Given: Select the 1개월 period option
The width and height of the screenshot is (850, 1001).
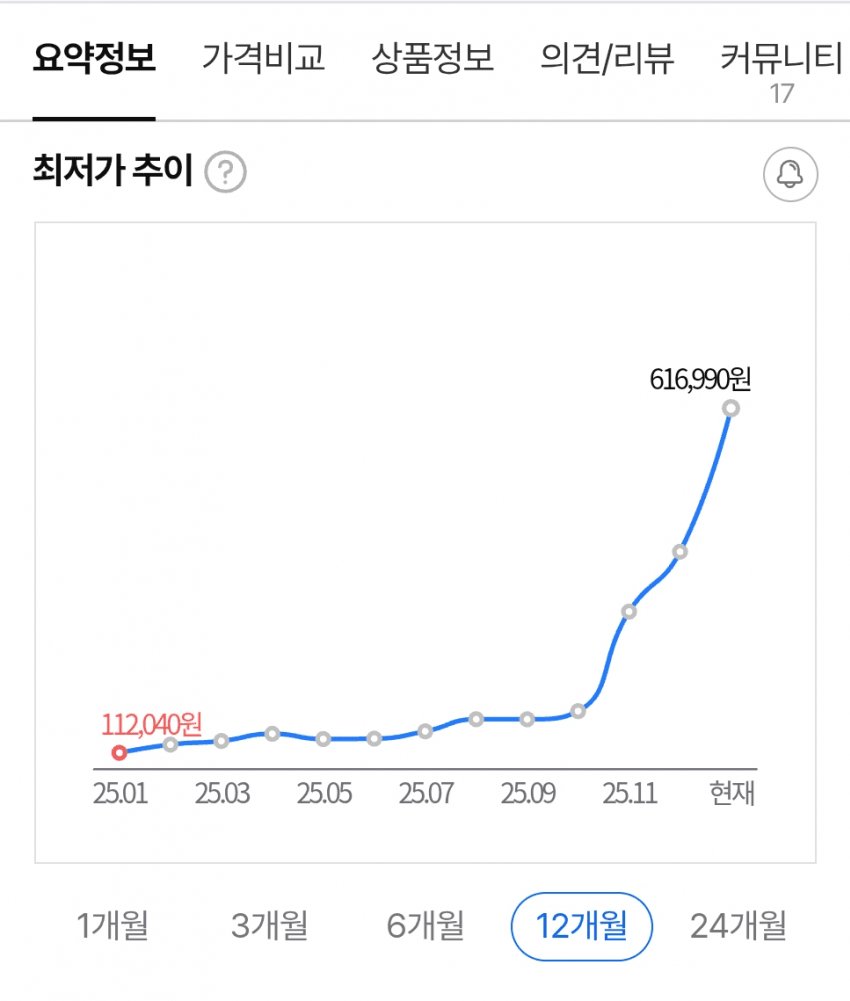Looking at the screenshot, I should point(112,926).
